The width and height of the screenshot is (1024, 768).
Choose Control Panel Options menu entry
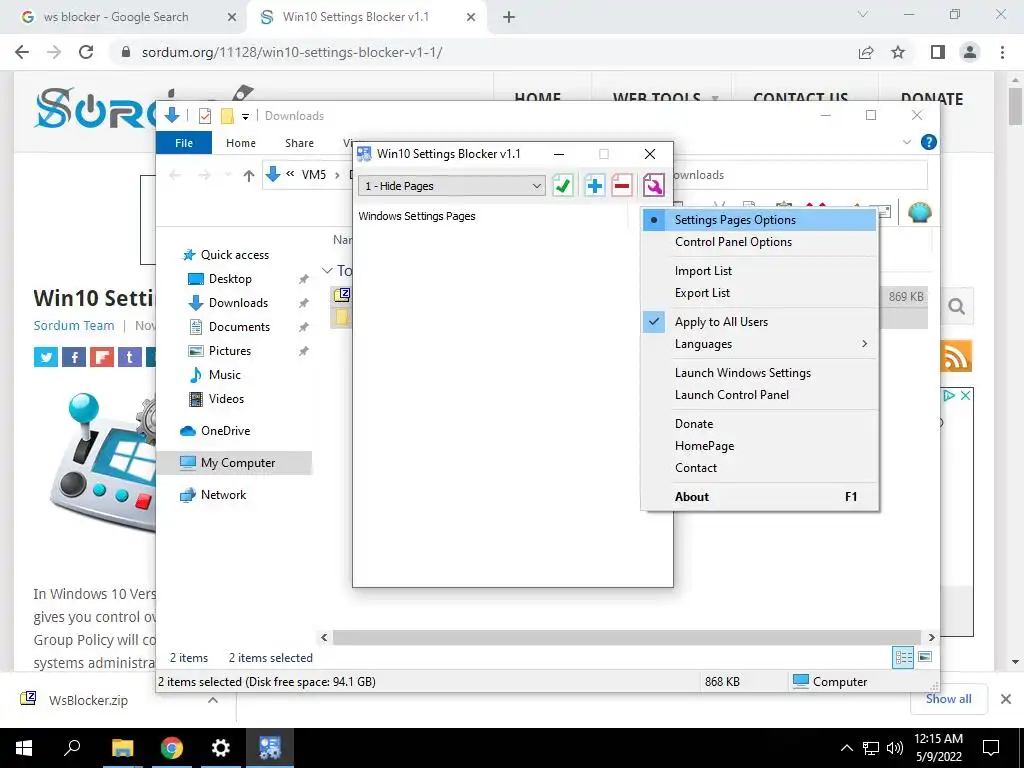[759, 242]
